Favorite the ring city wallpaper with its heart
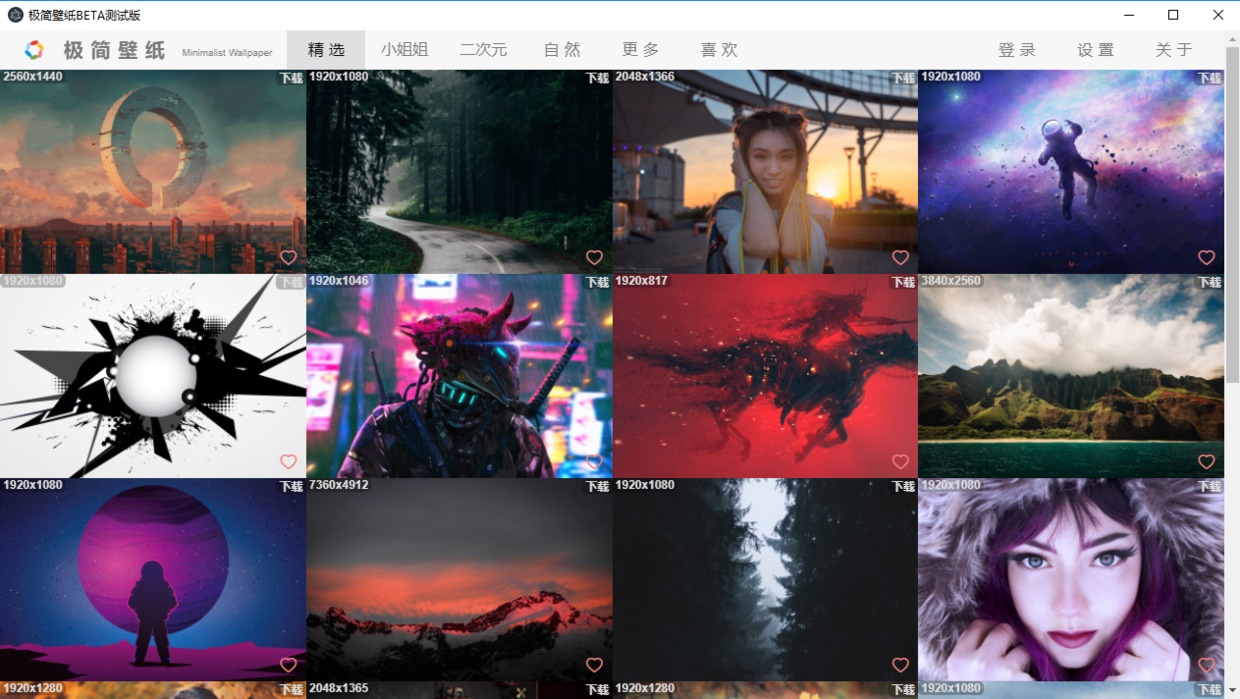The width and height of the screenshot is (1240, 699). (x=288, y=258)
